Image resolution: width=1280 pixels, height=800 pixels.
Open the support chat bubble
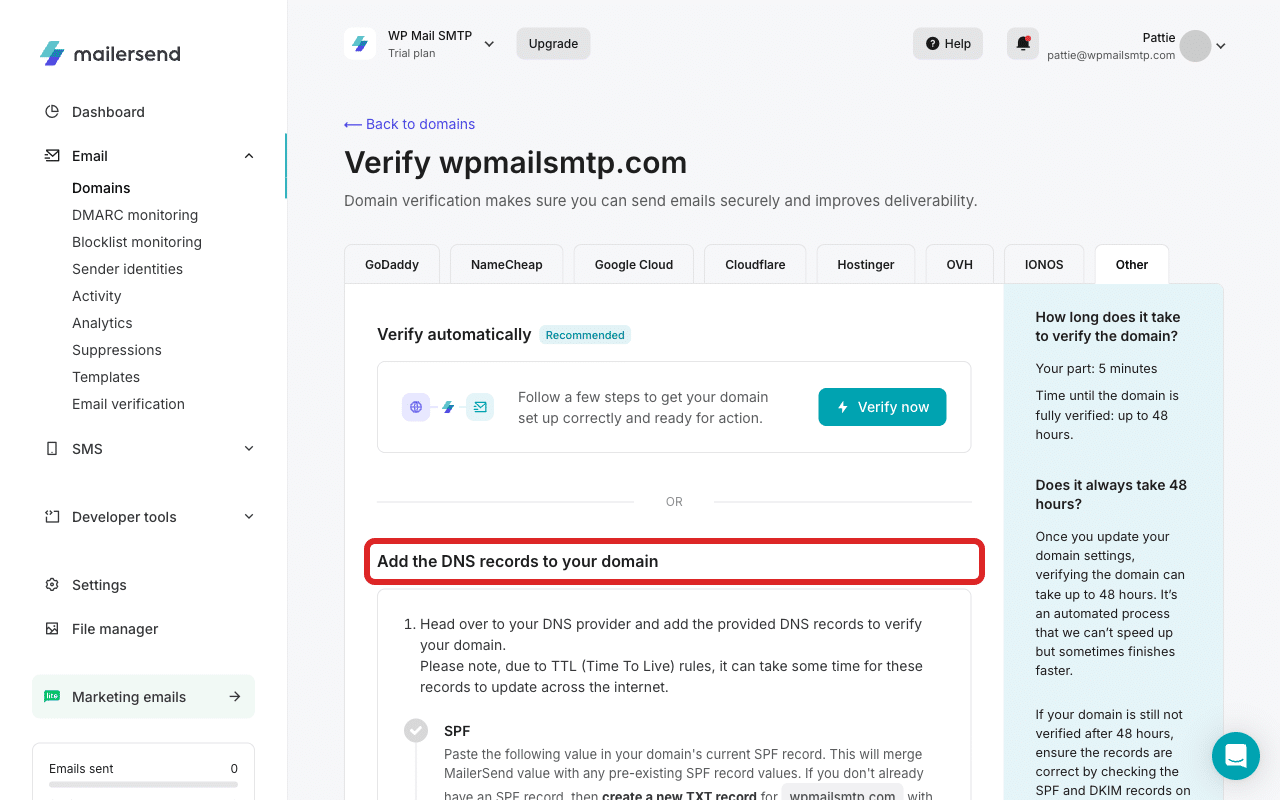pyautogui.click(x=1236, y=756)
